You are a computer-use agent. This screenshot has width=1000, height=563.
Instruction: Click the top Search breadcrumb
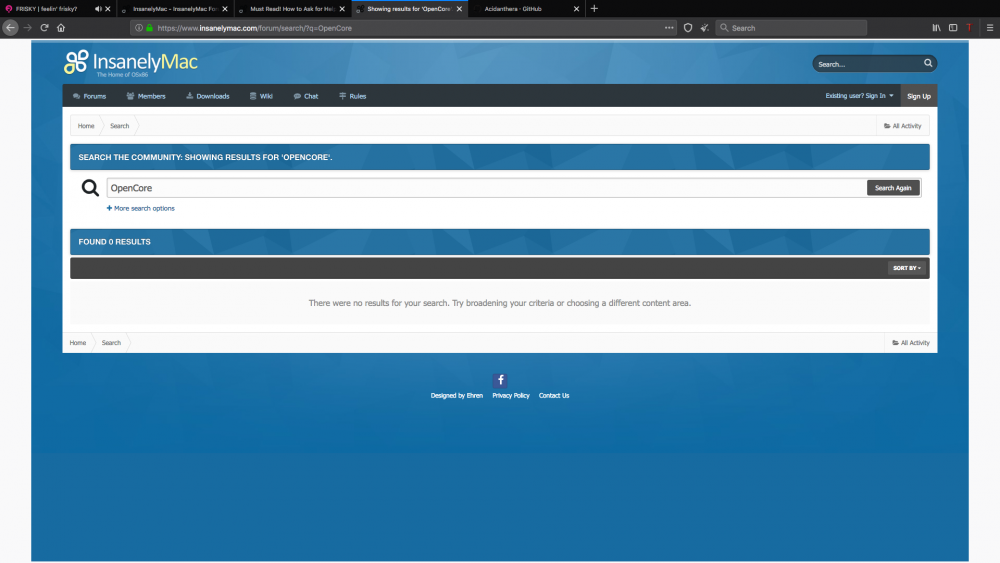[119, 126]
